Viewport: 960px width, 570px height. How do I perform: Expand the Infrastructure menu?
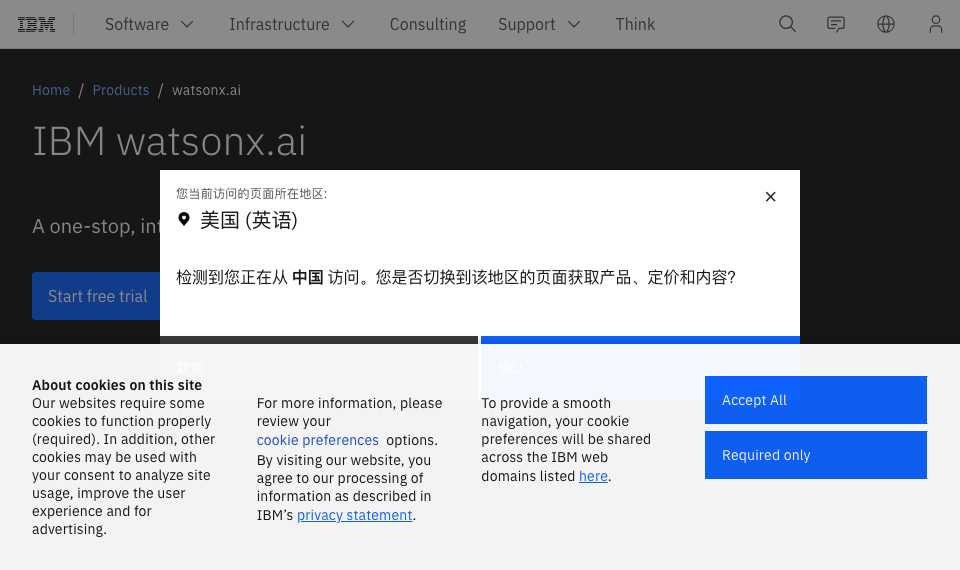tap(291, 24)
